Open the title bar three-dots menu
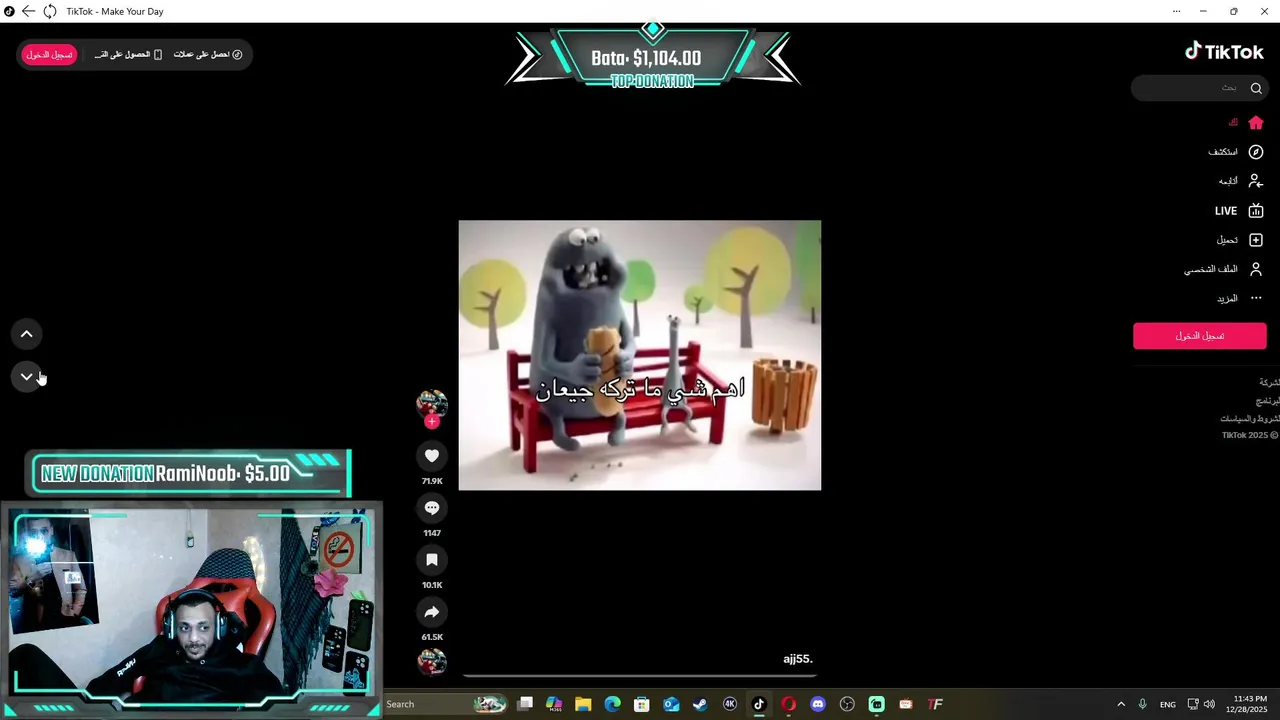Viewport: 1280px width, 720px height. pos(1176,11)
